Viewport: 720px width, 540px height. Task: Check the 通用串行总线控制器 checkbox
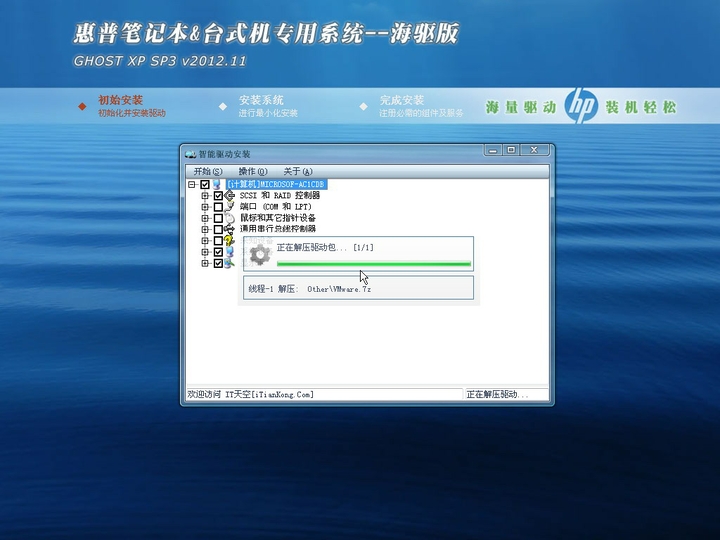tap(218, 229)
